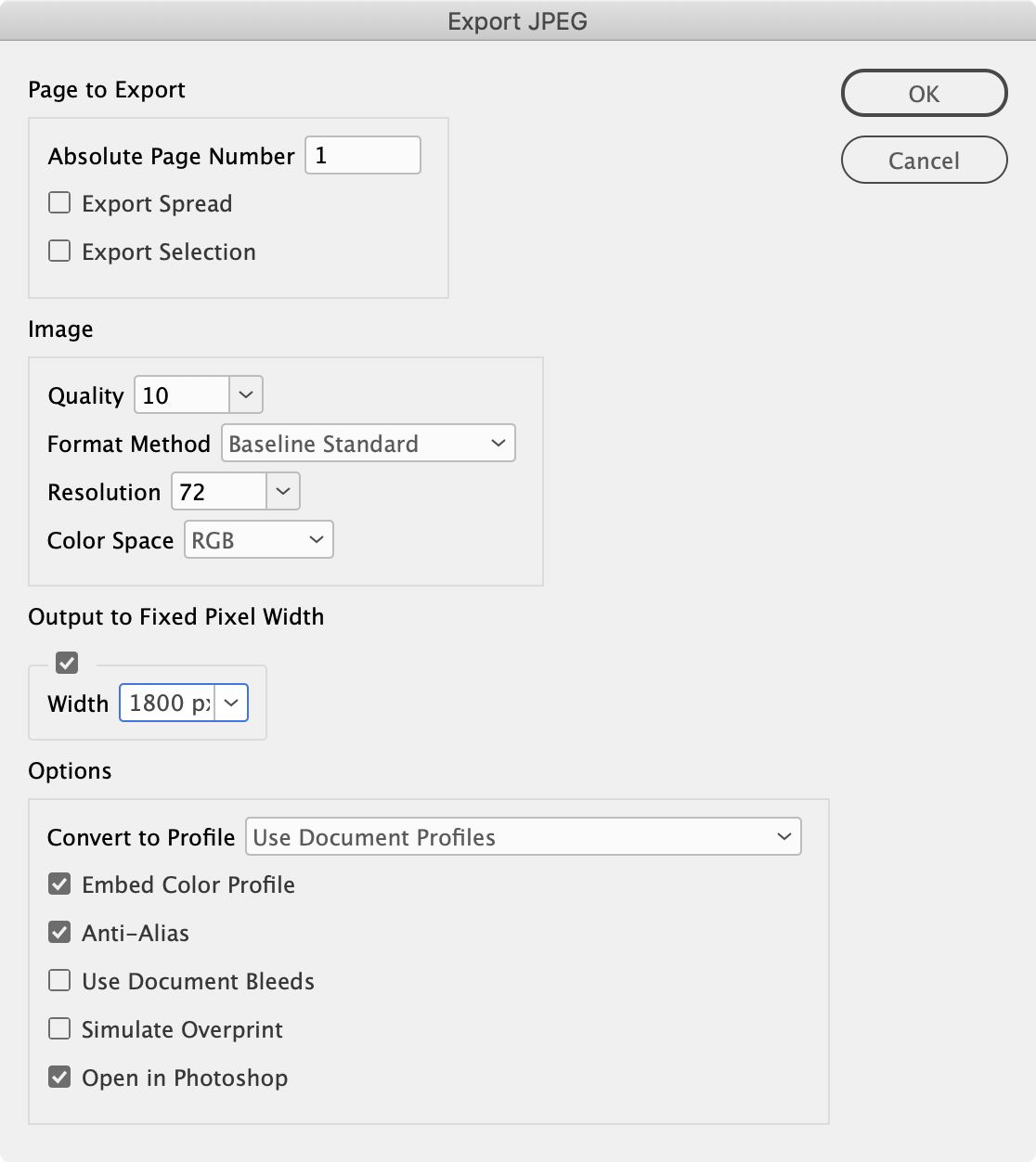The image size is (1036, 1162).
Task: Enable the Use Document Bleeds checkbox
Action: click(58, 980)
